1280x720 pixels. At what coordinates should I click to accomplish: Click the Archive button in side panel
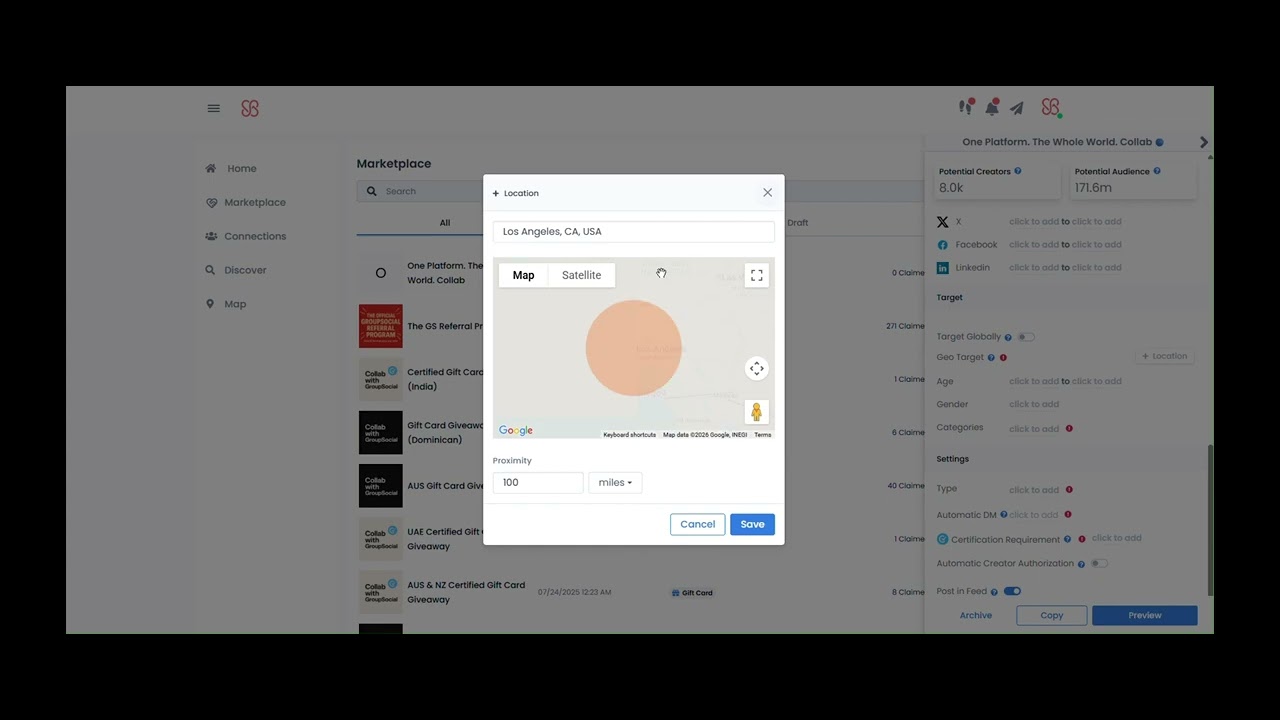pyautogui.click(x=976, y=616)
